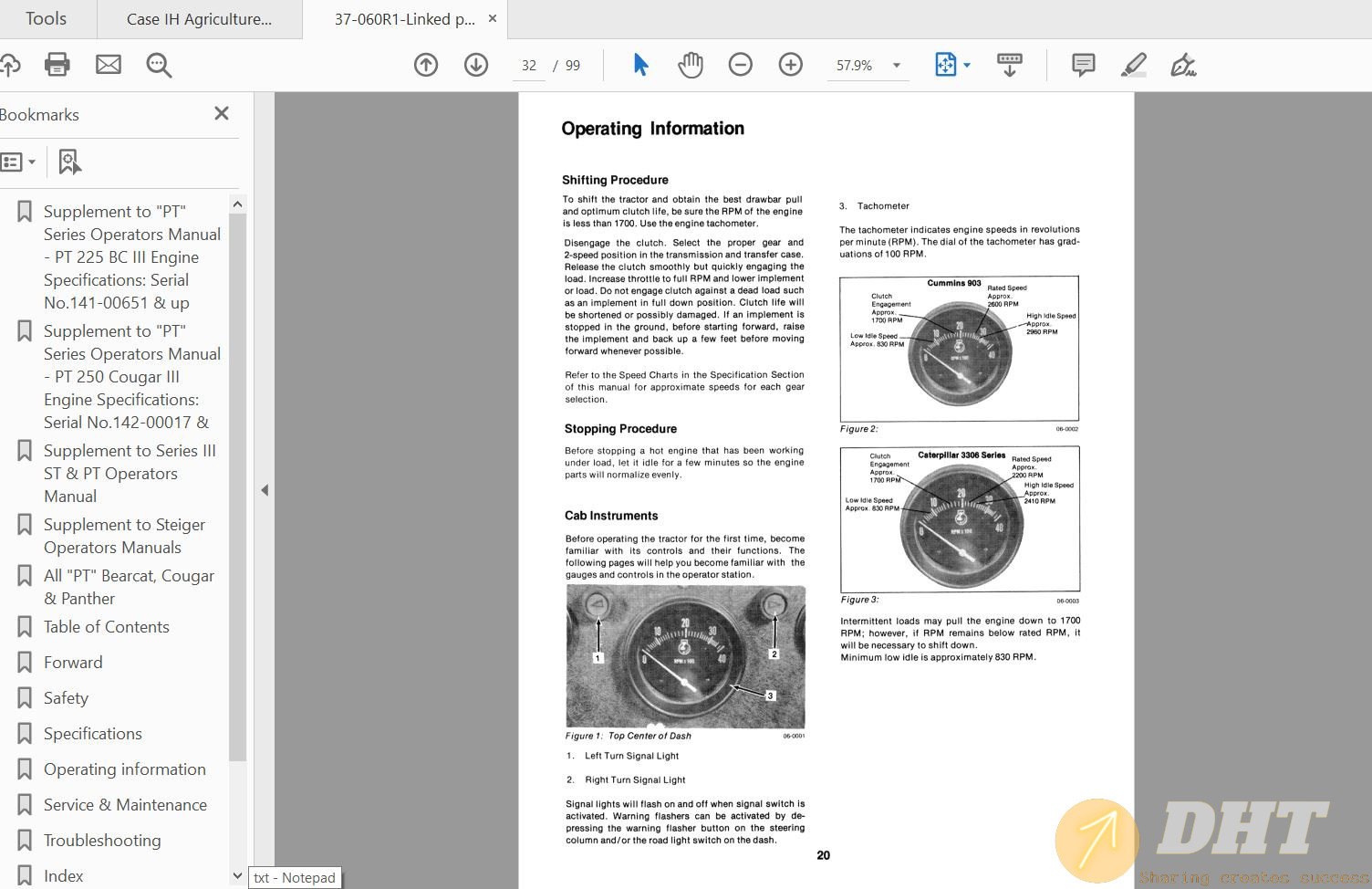This screenshot has height=889, width=1372.
Task: Click bookmark icon beside Table of Contents
Action: (26, 627)
